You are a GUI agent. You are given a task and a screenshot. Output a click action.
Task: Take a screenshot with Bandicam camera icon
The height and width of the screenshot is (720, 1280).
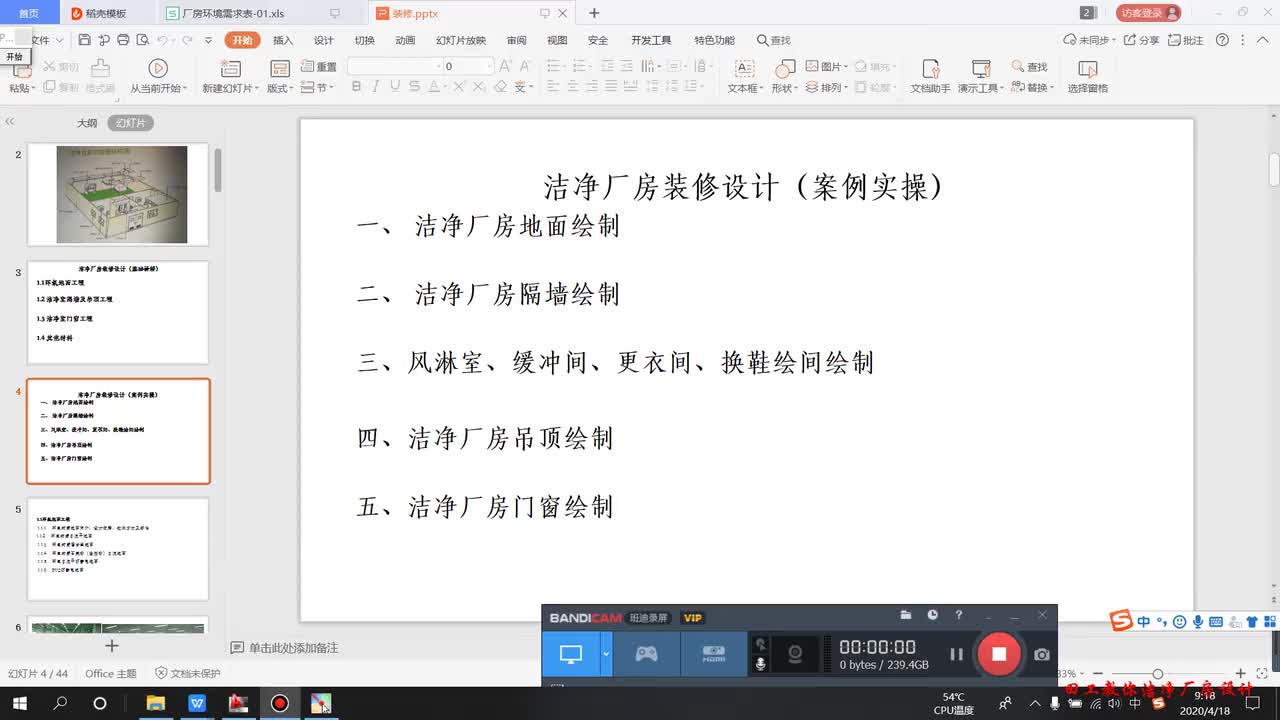click(1042, 654)
